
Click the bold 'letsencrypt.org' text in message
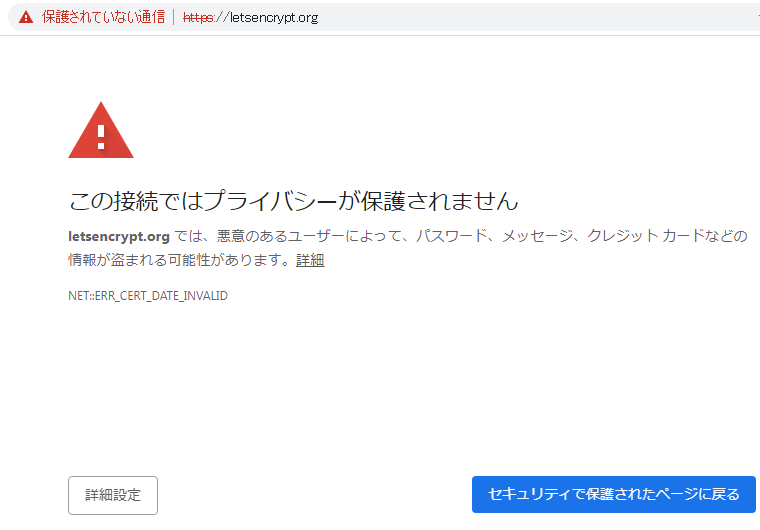pos(119,237)
